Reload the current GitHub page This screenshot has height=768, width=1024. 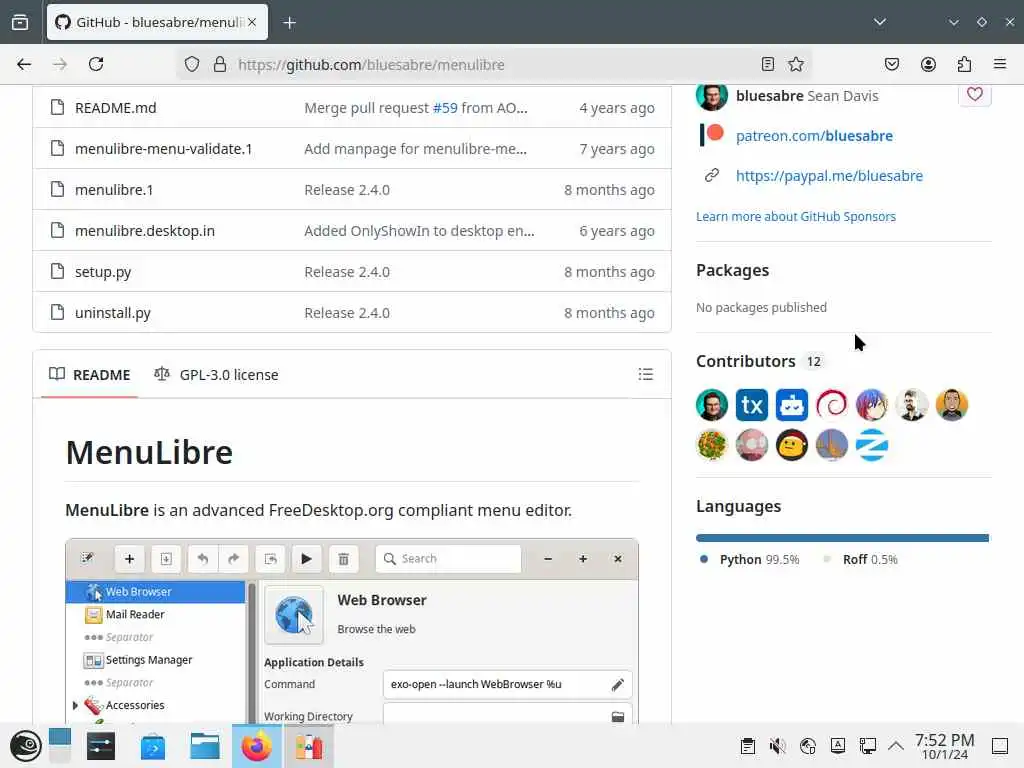pos(96,64)
